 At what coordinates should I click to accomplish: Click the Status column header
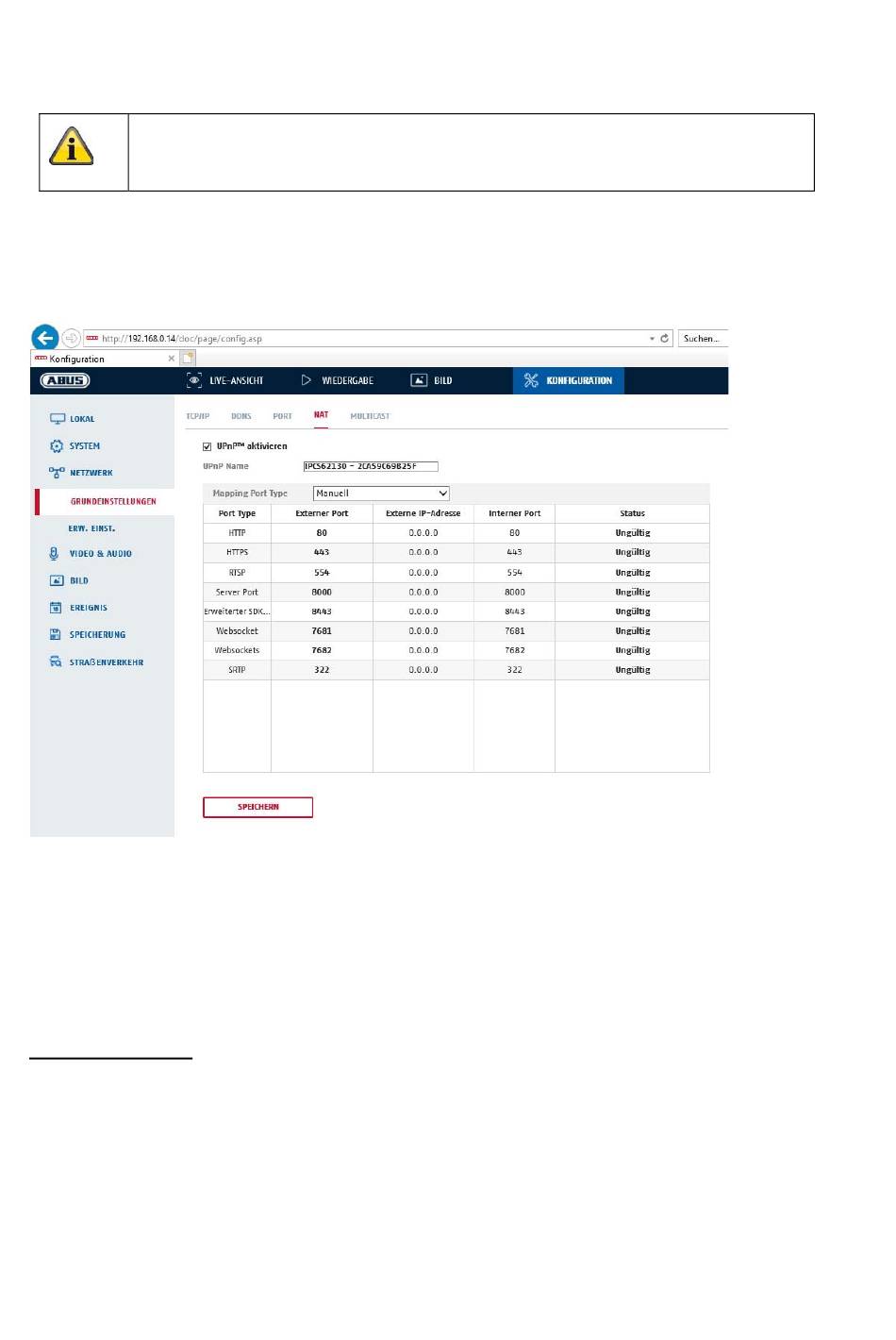pos(633,513)
